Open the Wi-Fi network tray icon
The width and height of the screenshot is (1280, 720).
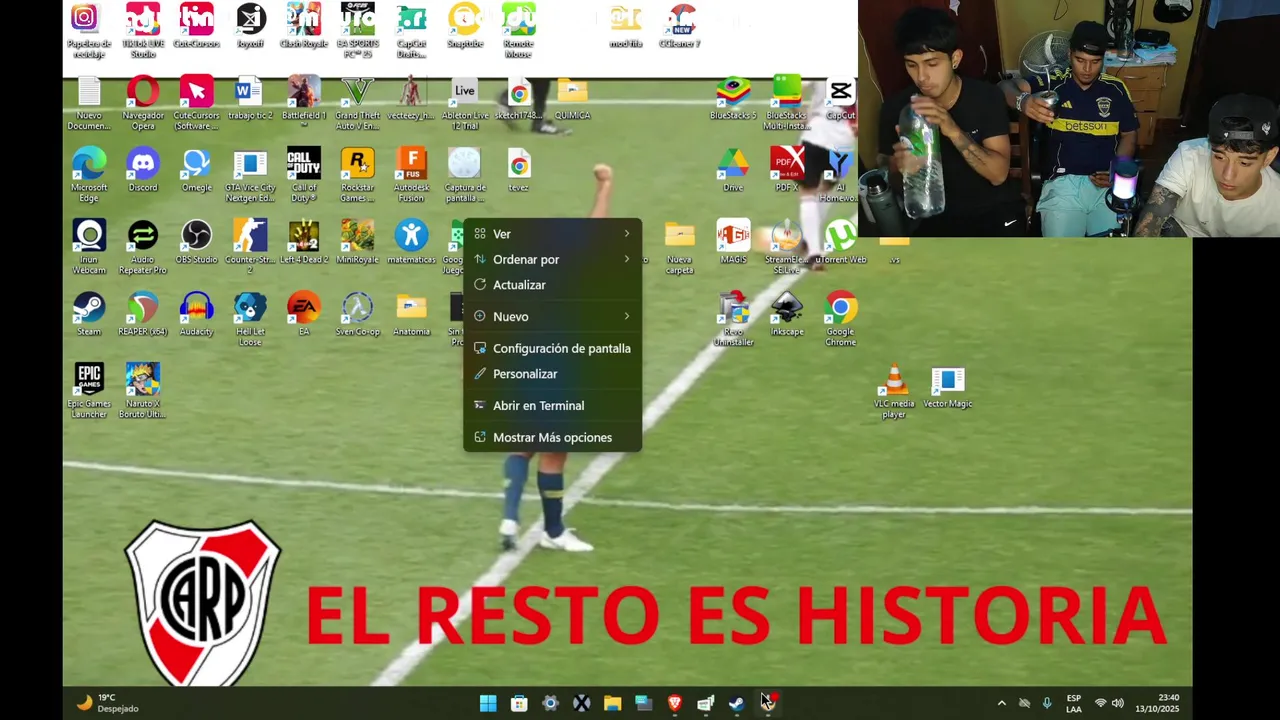pos(1100,703)
